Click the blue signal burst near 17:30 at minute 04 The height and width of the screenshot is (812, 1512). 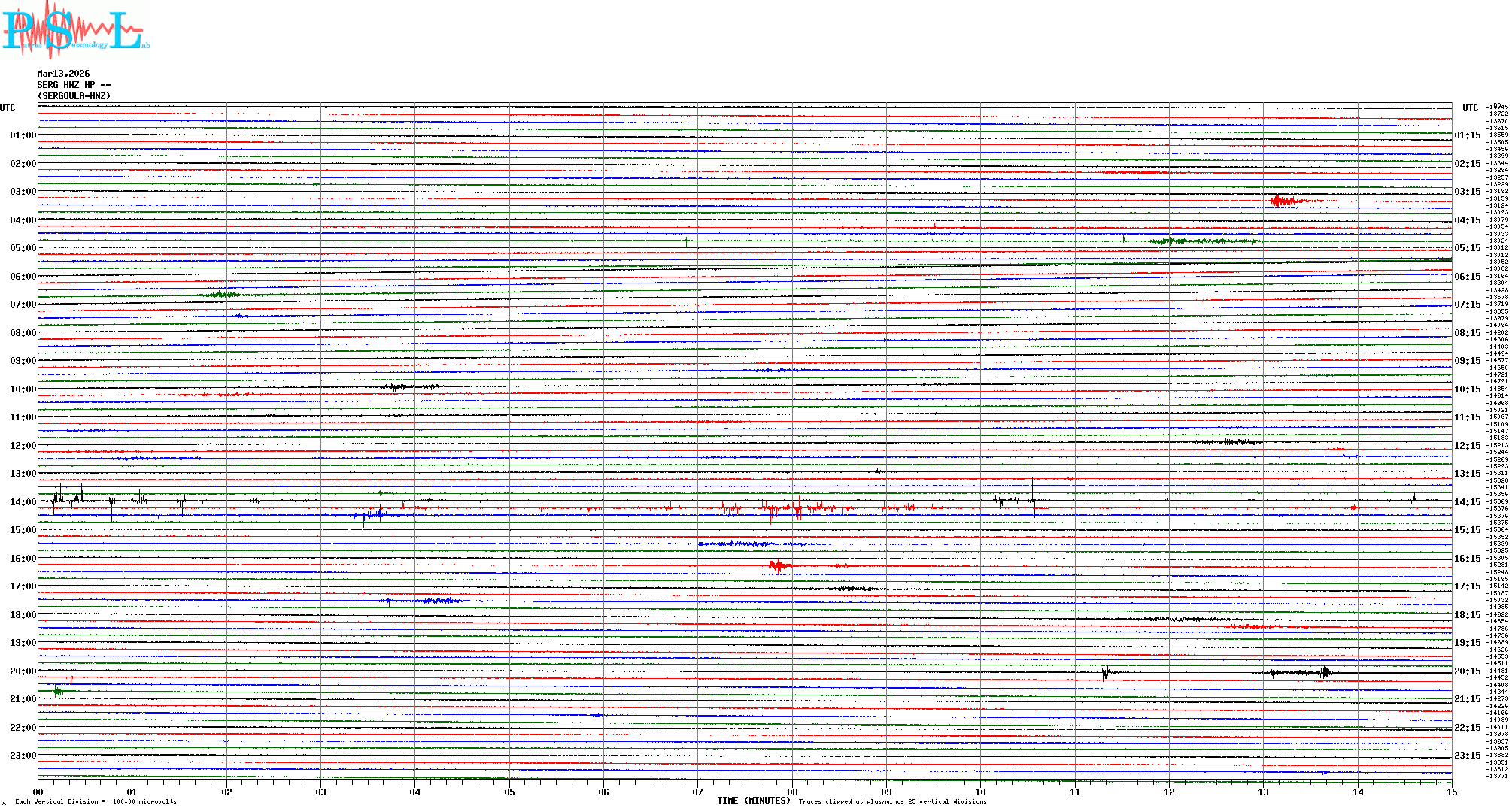[436, 601]
